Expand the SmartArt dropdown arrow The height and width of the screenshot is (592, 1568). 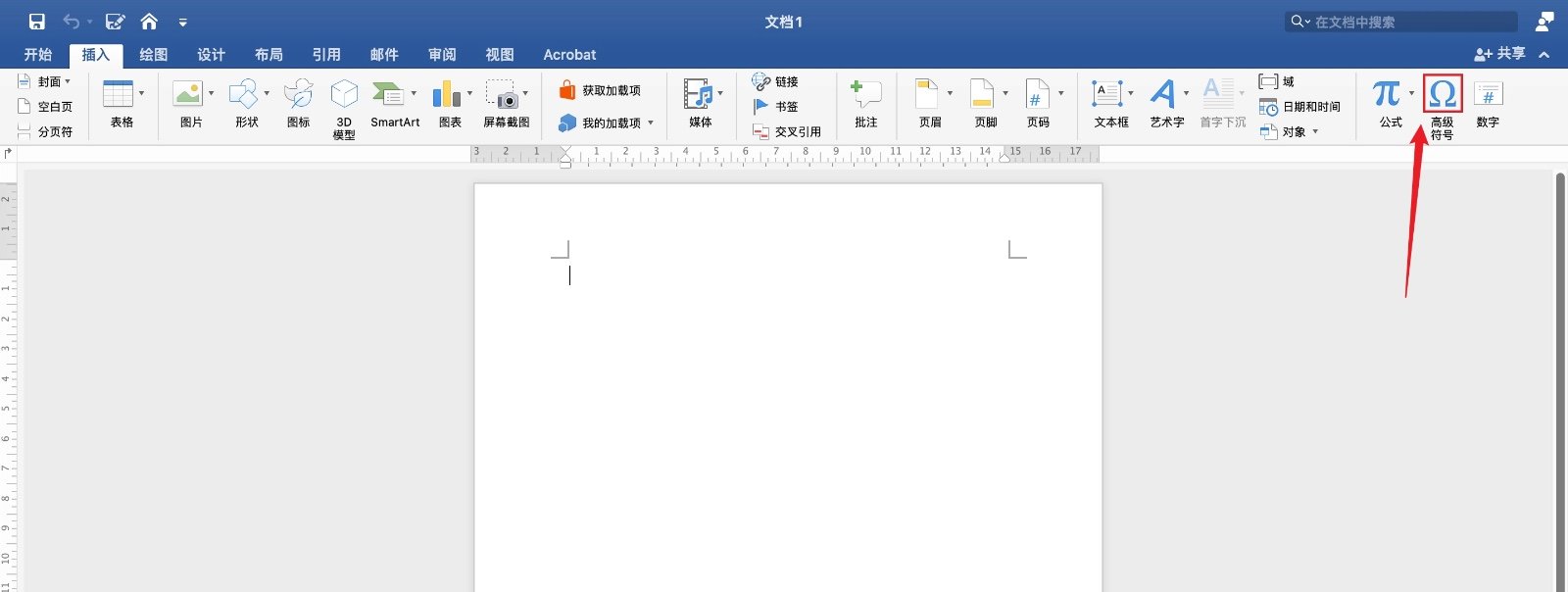click(x=414, y=94)
